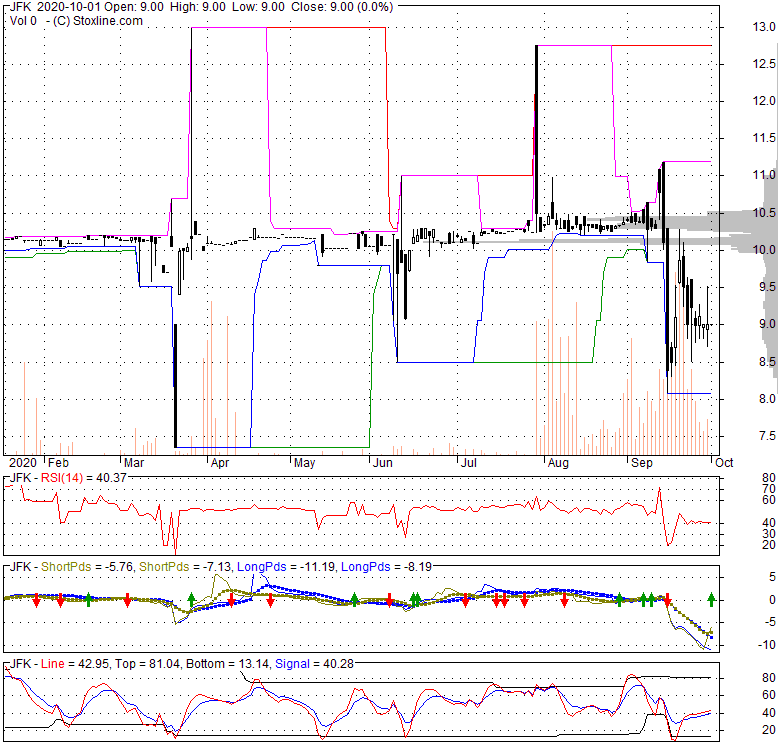Image resolution: width=780 pixels, height=745 pixels.
Task: Click the 'Sep' month label
Action: tap(642, 463)
